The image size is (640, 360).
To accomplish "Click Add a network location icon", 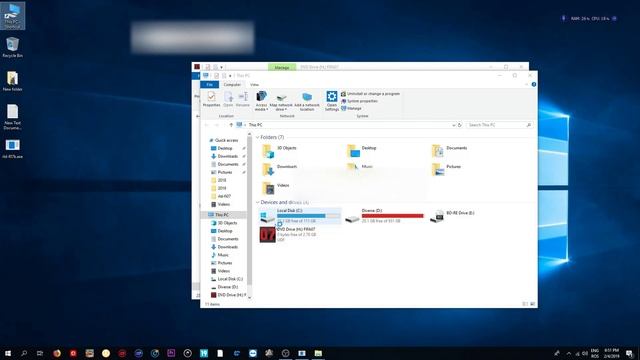I will 307,101.
